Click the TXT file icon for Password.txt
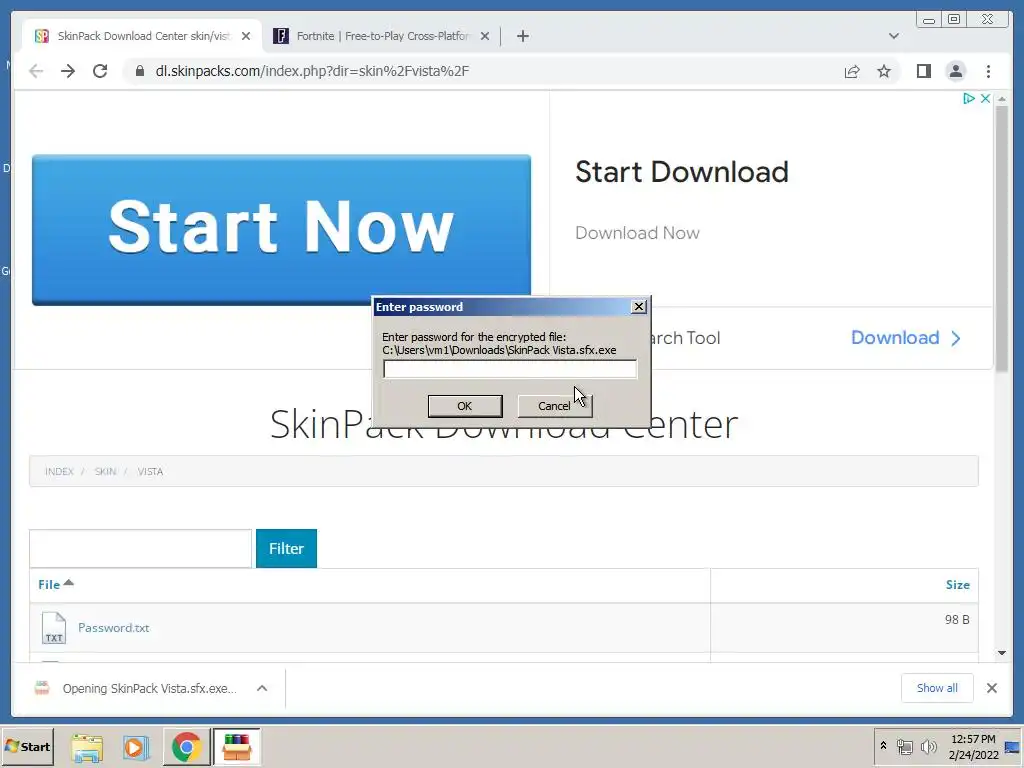The image size is (1024, 768). pyautogui.click(x=54, y=628)
